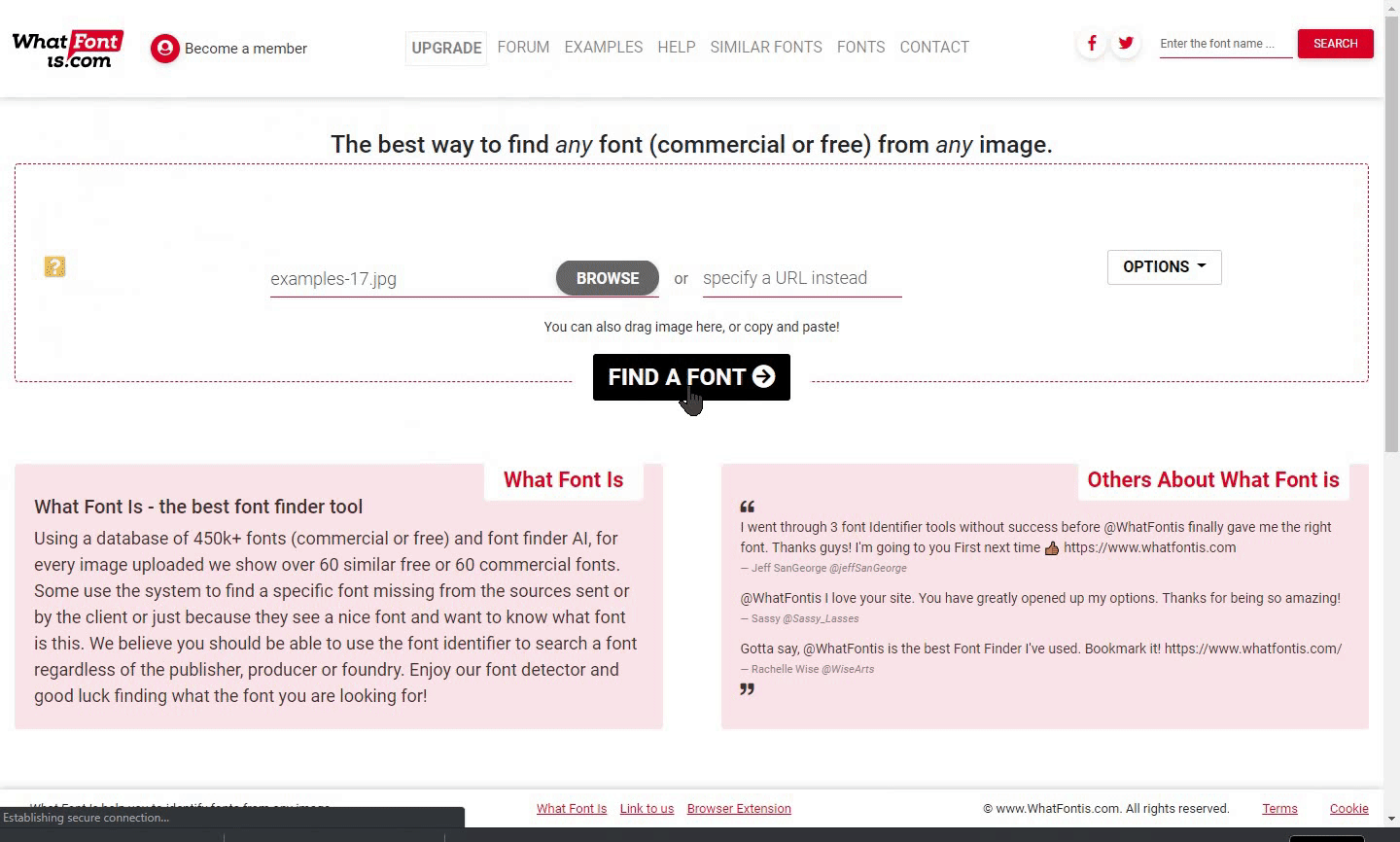
Task: Click the Others About What Font is heading
Action: [1213, 480]
